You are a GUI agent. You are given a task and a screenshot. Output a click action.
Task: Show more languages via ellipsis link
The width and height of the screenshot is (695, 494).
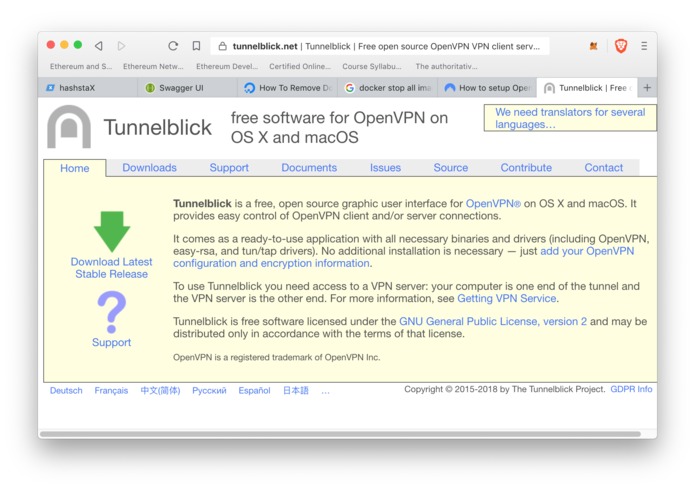tap(326, 391)
